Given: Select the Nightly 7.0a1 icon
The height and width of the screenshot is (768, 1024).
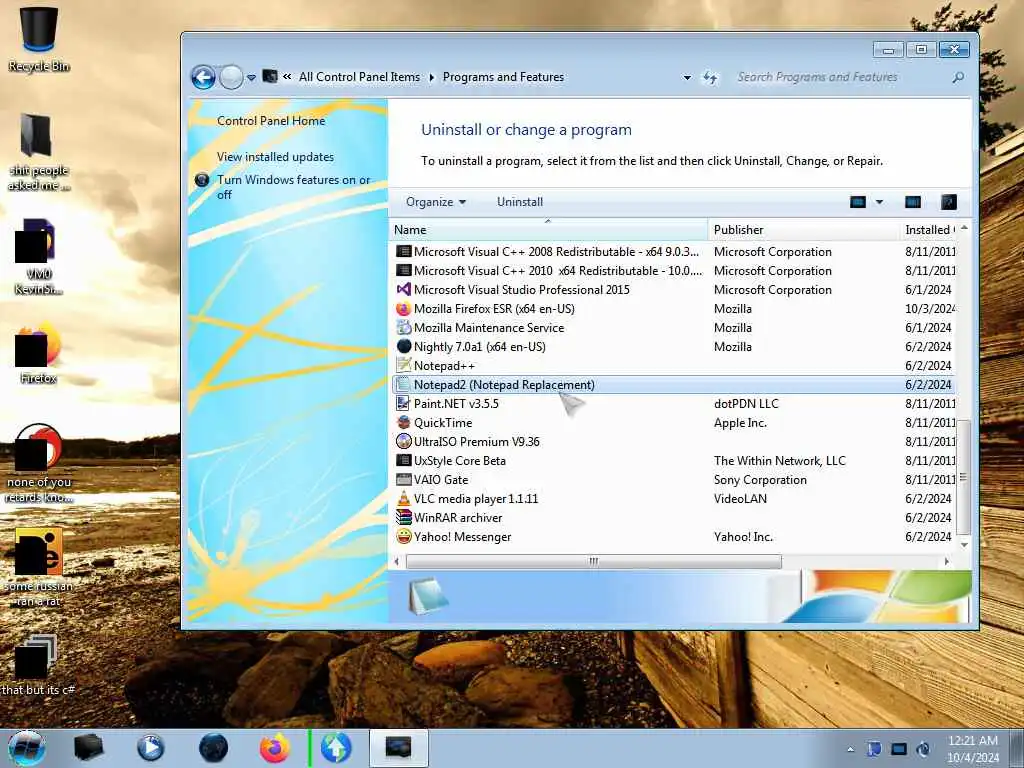Looking at the screenshot, I should (x=404, y=346).
